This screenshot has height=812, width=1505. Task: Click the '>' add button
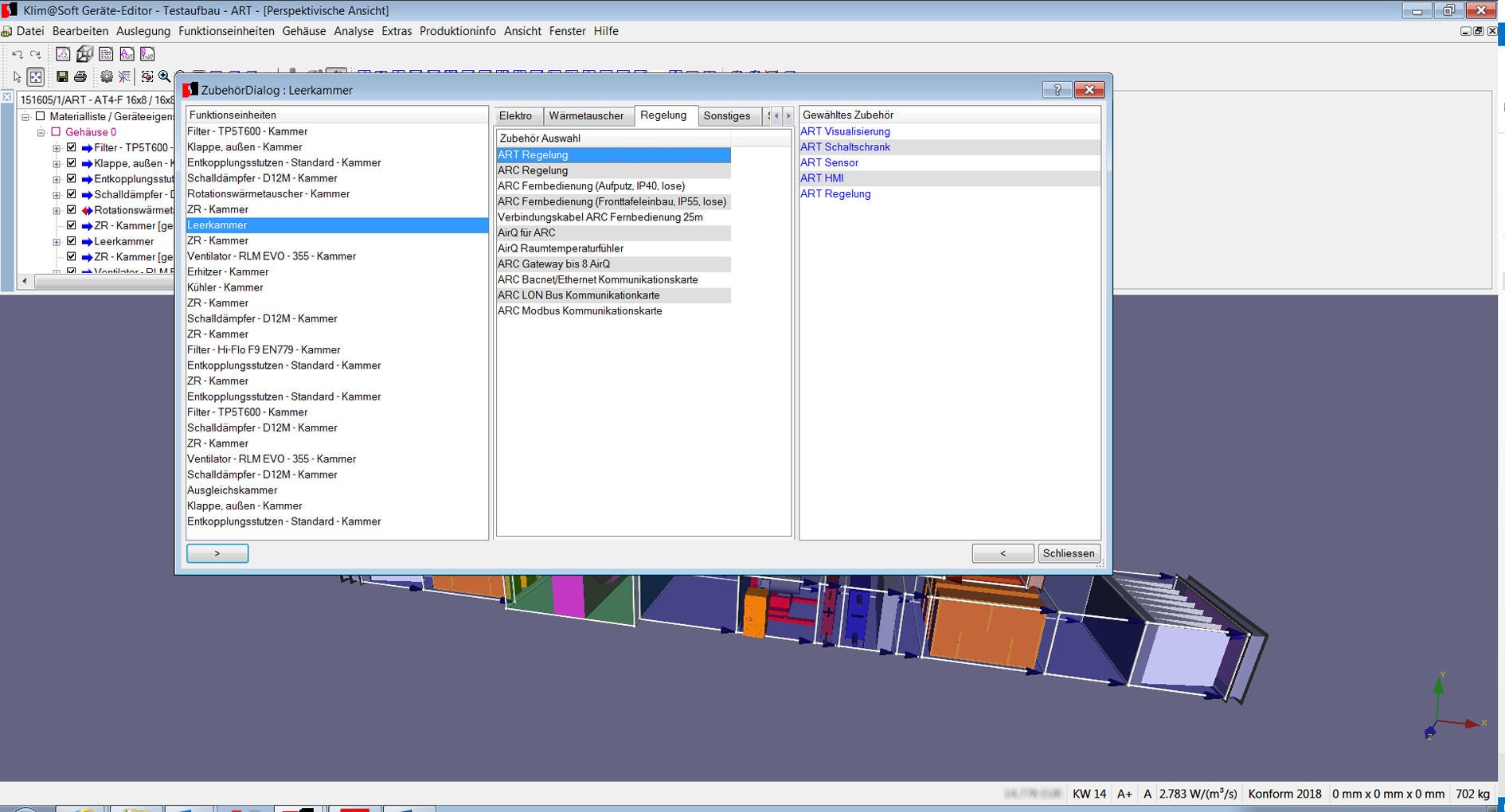(217, 553)
